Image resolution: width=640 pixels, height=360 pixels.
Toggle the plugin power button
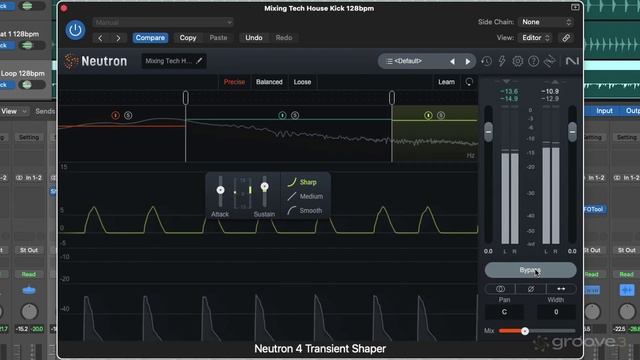click(75, 30)
